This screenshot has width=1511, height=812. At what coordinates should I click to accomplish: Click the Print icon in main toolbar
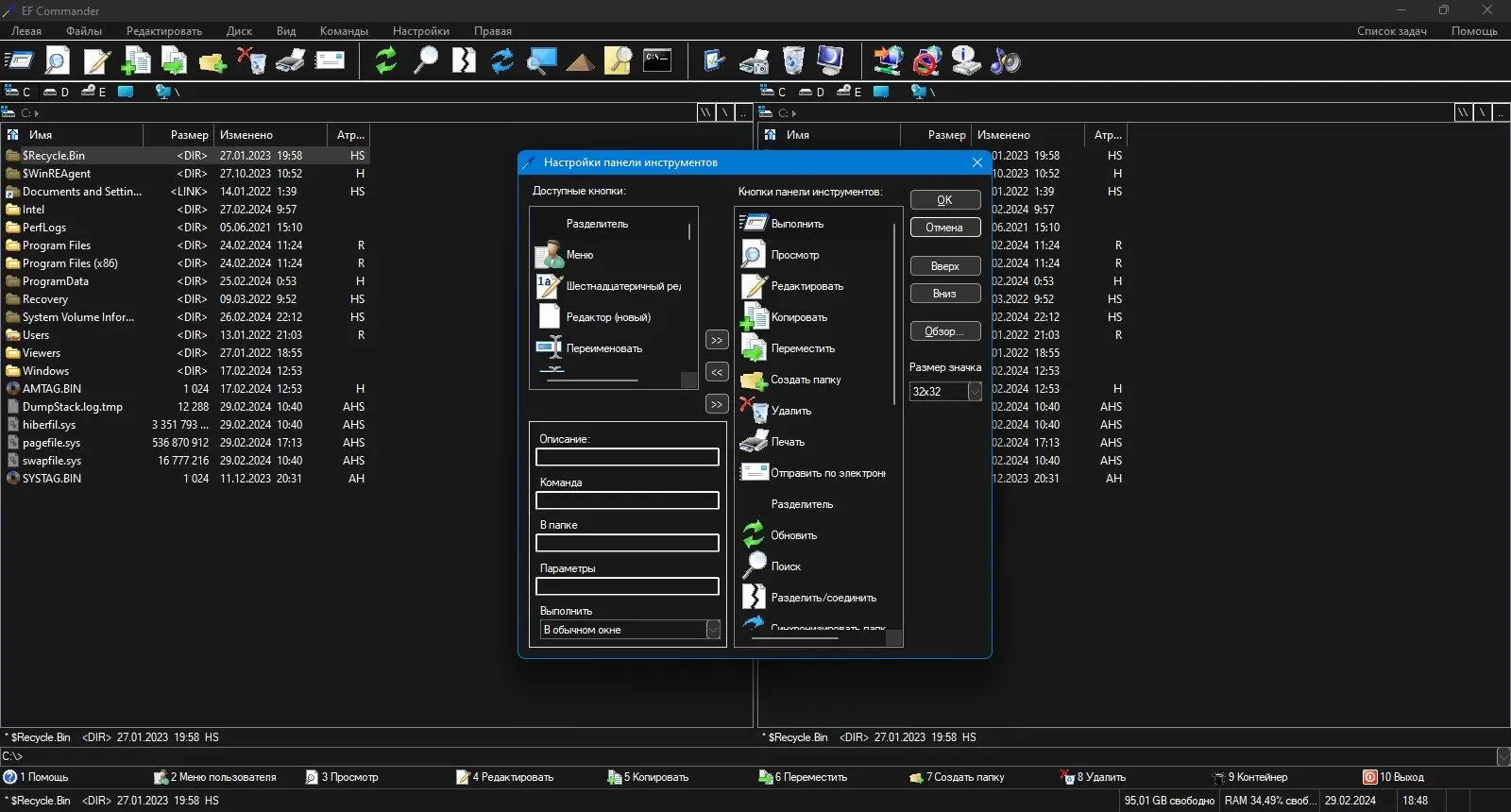[290, 61]
